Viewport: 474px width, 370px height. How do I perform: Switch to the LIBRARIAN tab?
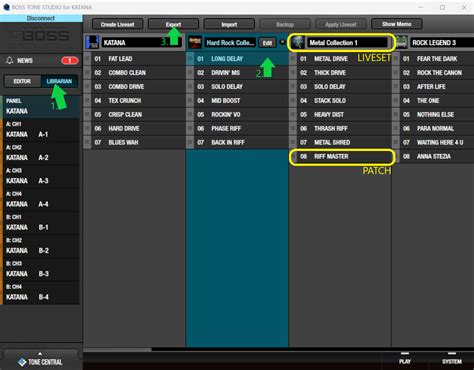pos(59,81)
